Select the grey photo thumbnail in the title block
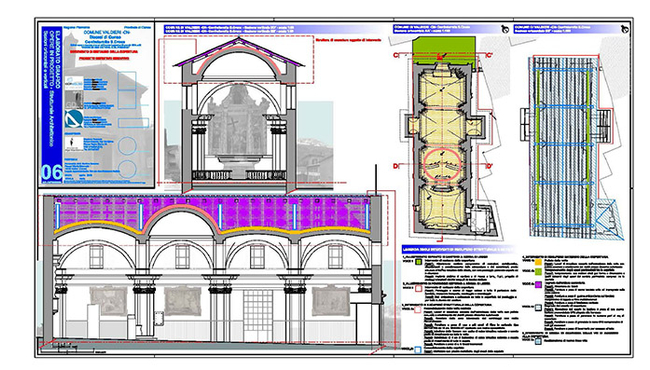Screen dimensions: 650x370 point(74,100)
